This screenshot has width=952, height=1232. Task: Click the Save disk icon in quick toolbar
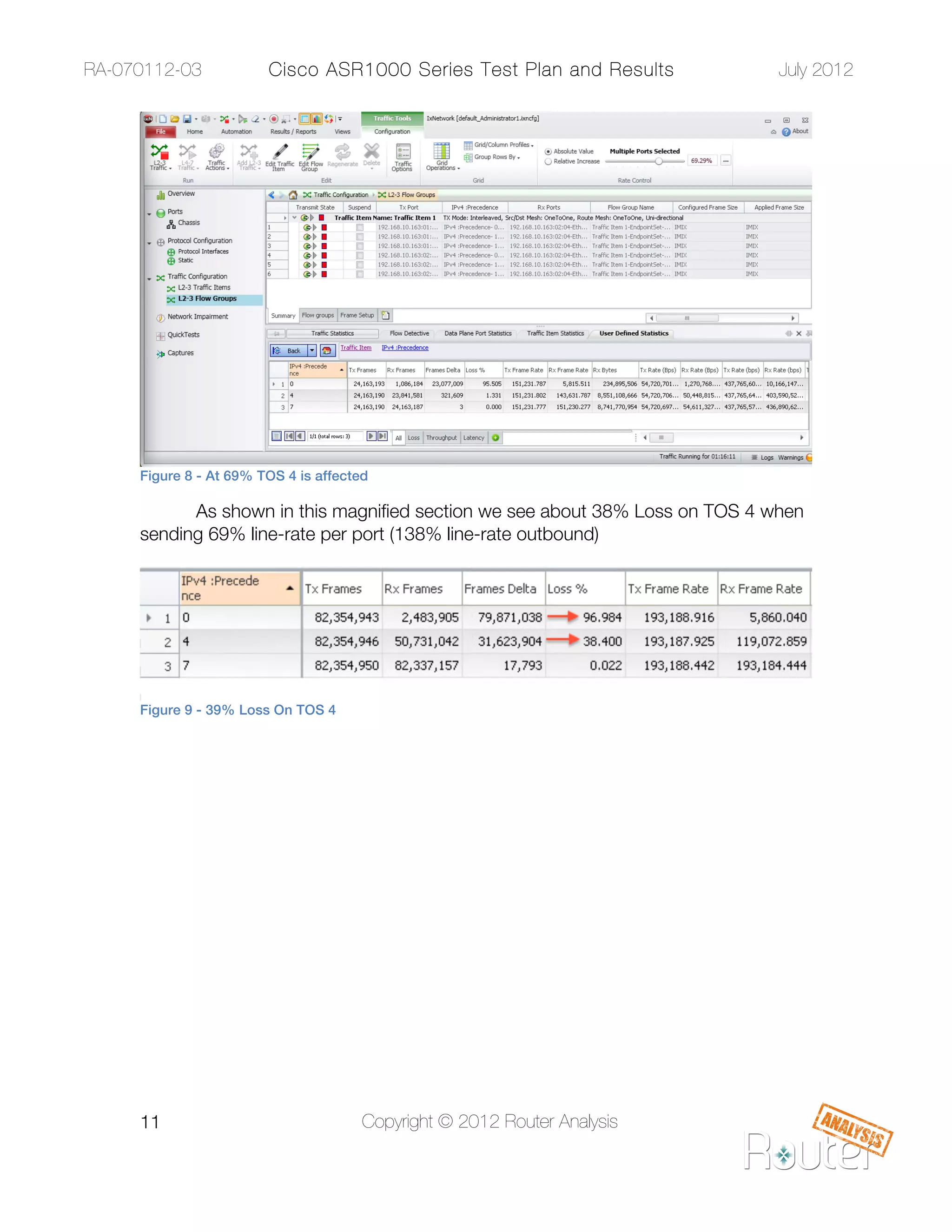click(187, 119)
